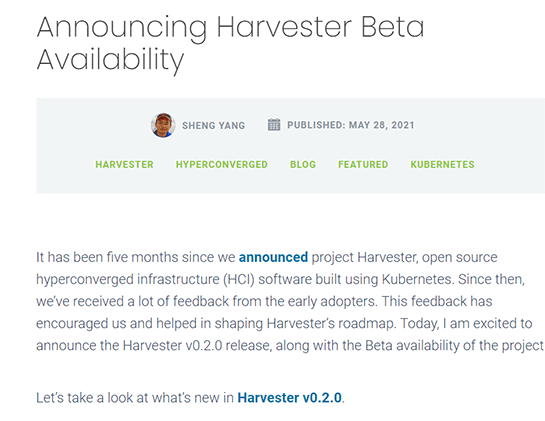The image size is (545, 421).
Task: Open the BLOG category tag
Action: click(x=303, y=164)
